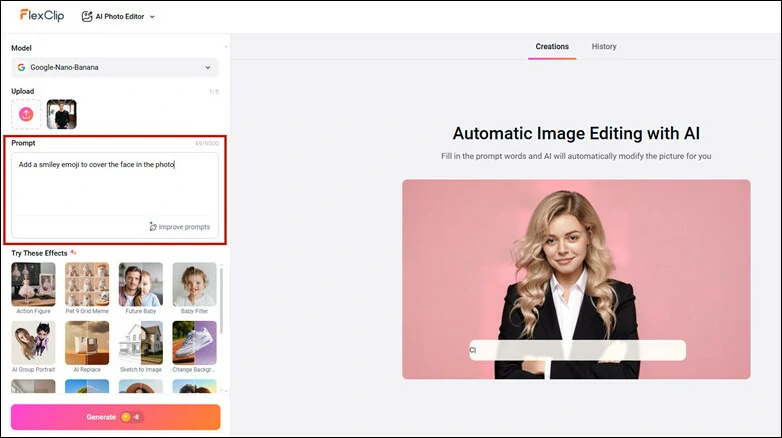Image resolution: width=782 pixels, height=438 pixels.
Task: Click the sample woman preview image
Action: click(576, 279)
